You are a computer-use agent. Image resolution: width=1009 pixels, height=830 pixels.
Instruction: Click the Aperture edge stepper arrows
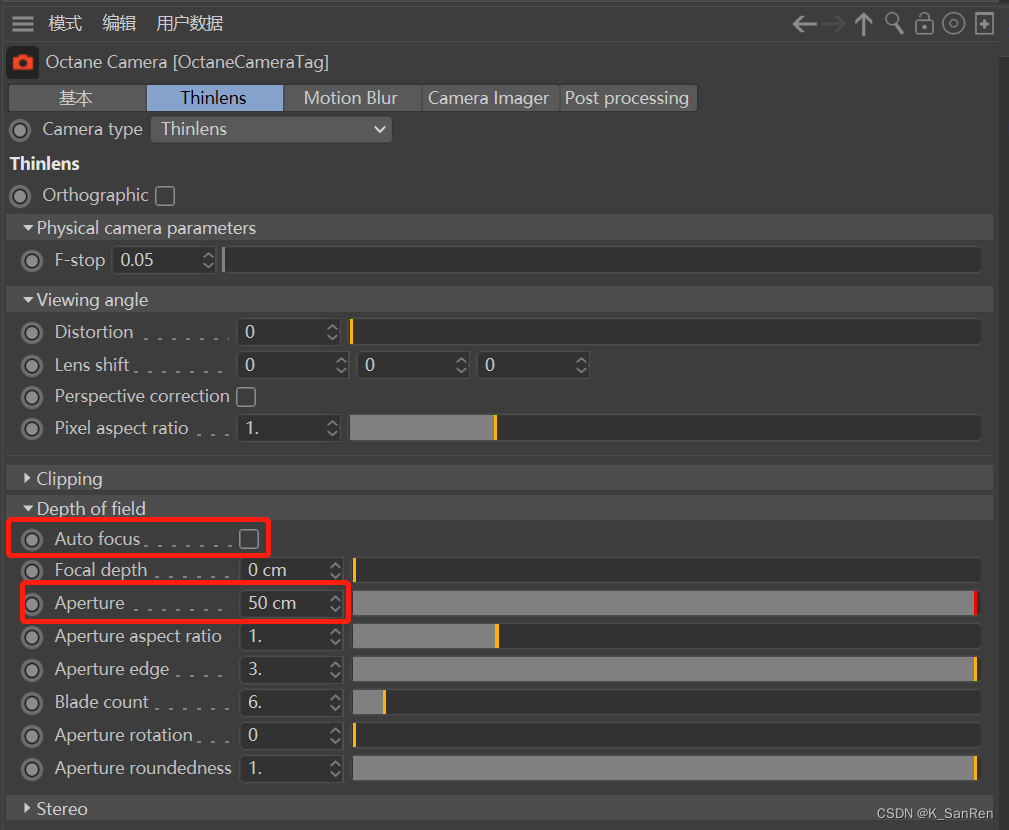tap(335, 670)
